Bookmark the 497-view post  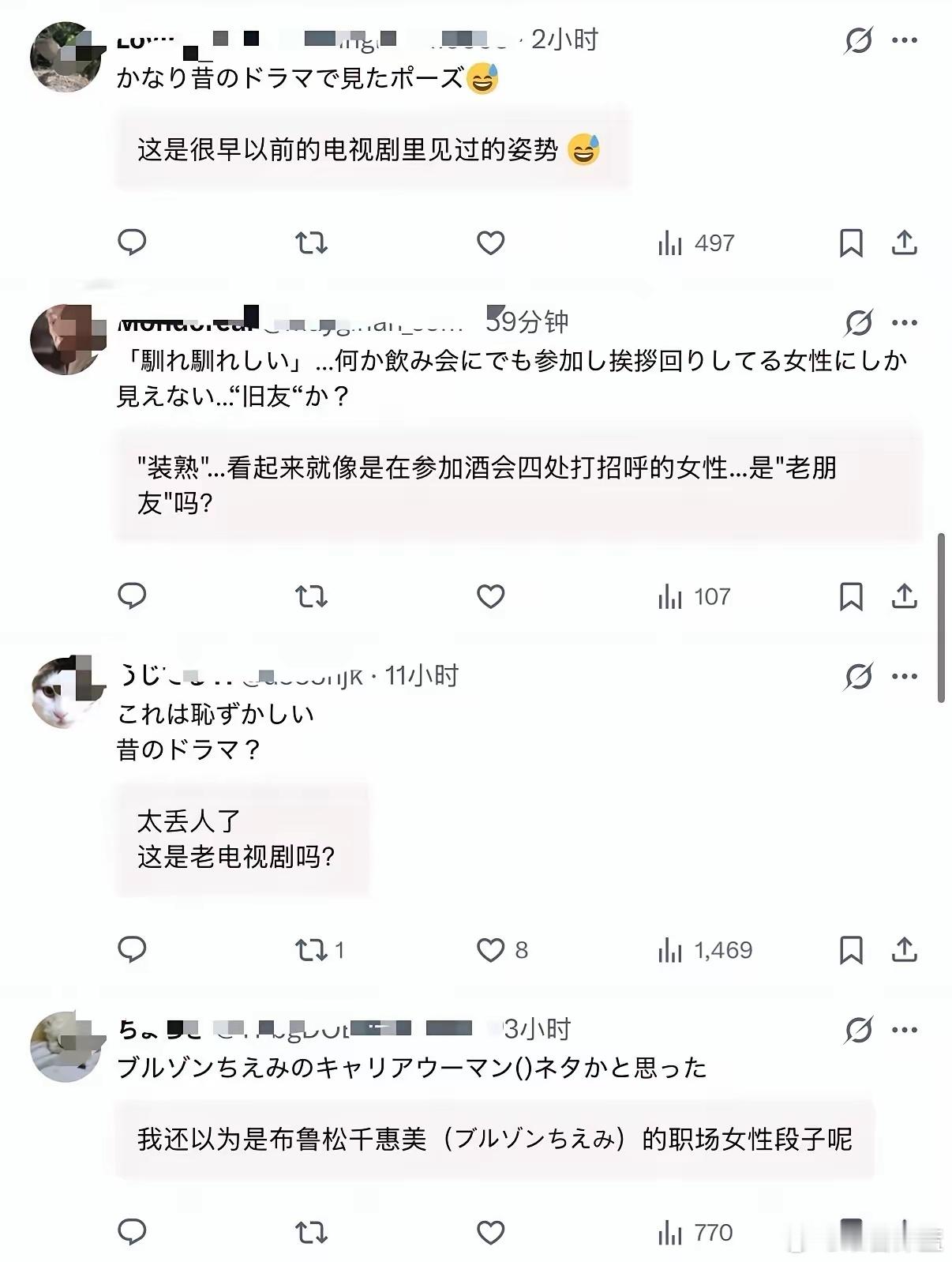pos(851,242)
